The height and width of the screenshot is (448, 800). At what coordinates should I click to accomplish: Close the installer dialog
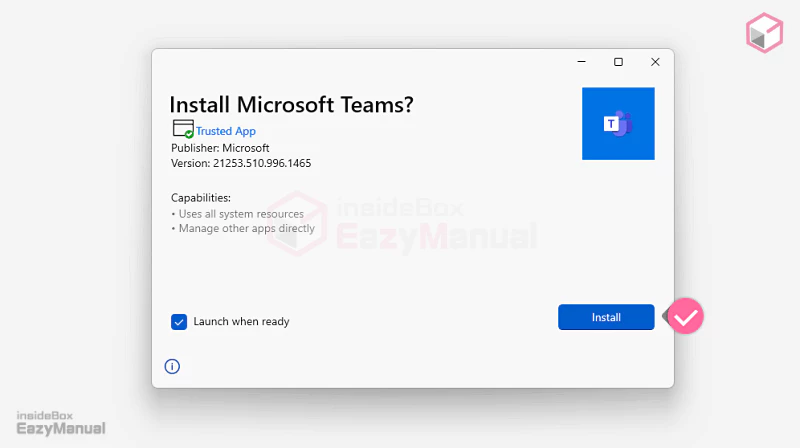tap(655, 62)
